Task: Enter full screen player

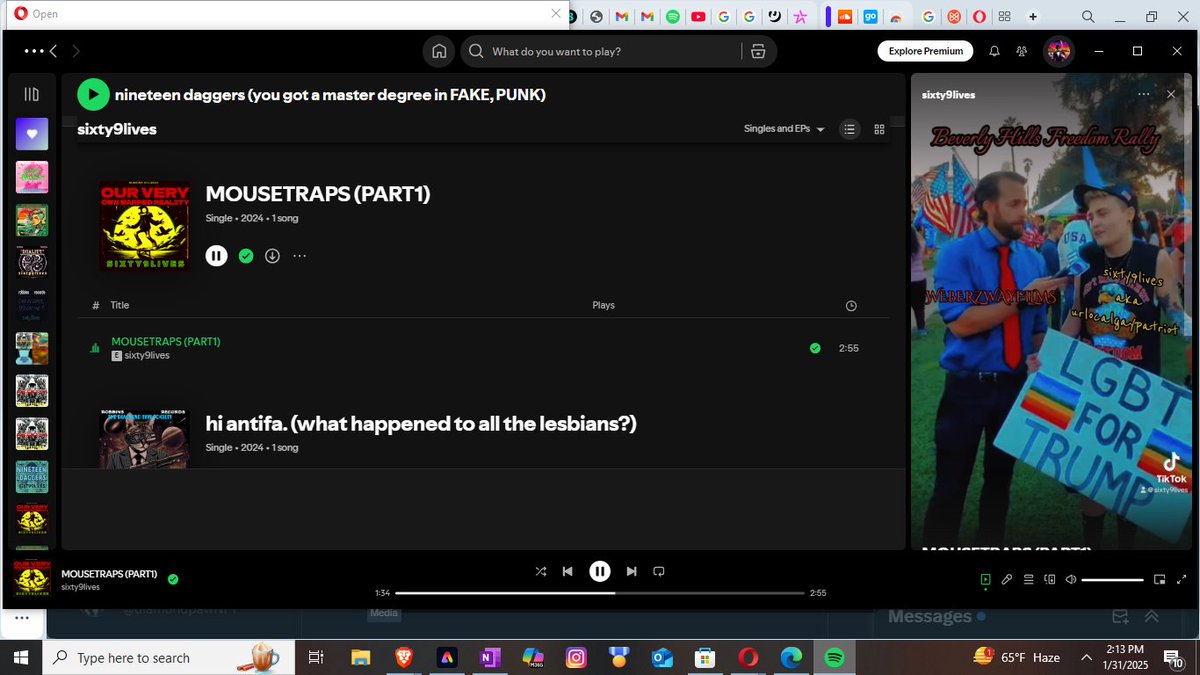Action: (1181, 579)
